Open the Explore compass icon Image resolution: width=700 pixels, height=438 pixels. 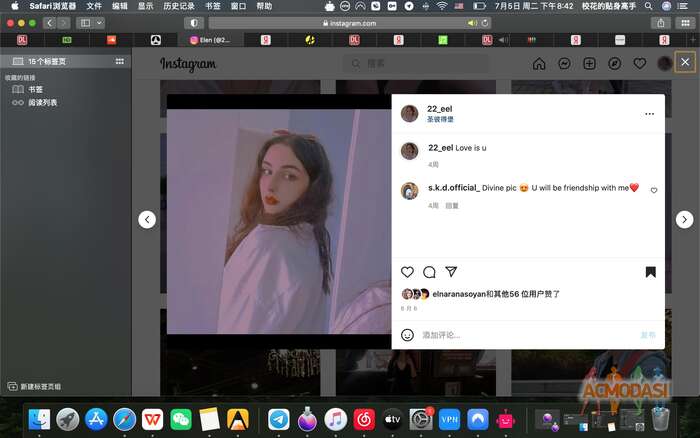point(614,63)
